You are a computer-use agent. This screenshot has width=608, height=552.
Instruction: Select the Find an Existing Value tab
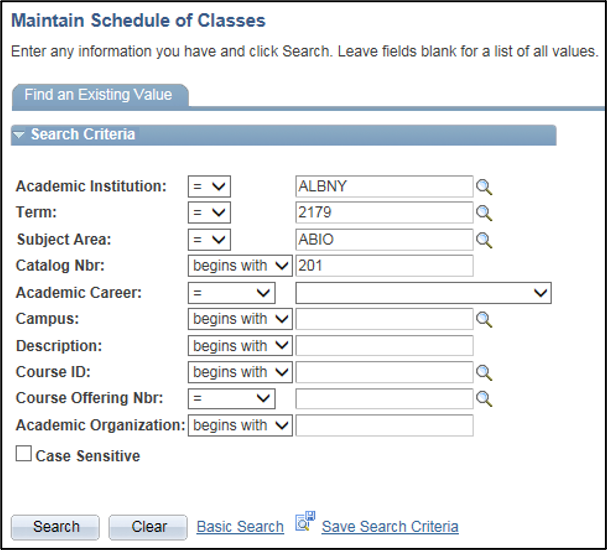(x=98, y=96)
